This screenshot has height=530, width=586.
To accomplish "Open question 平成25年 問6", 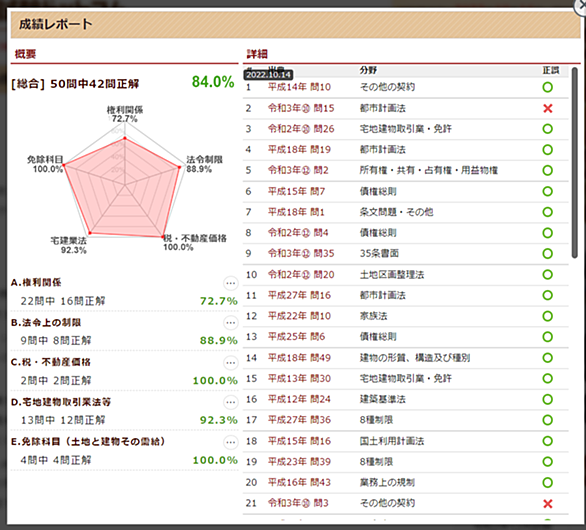I will click(296, 337).
